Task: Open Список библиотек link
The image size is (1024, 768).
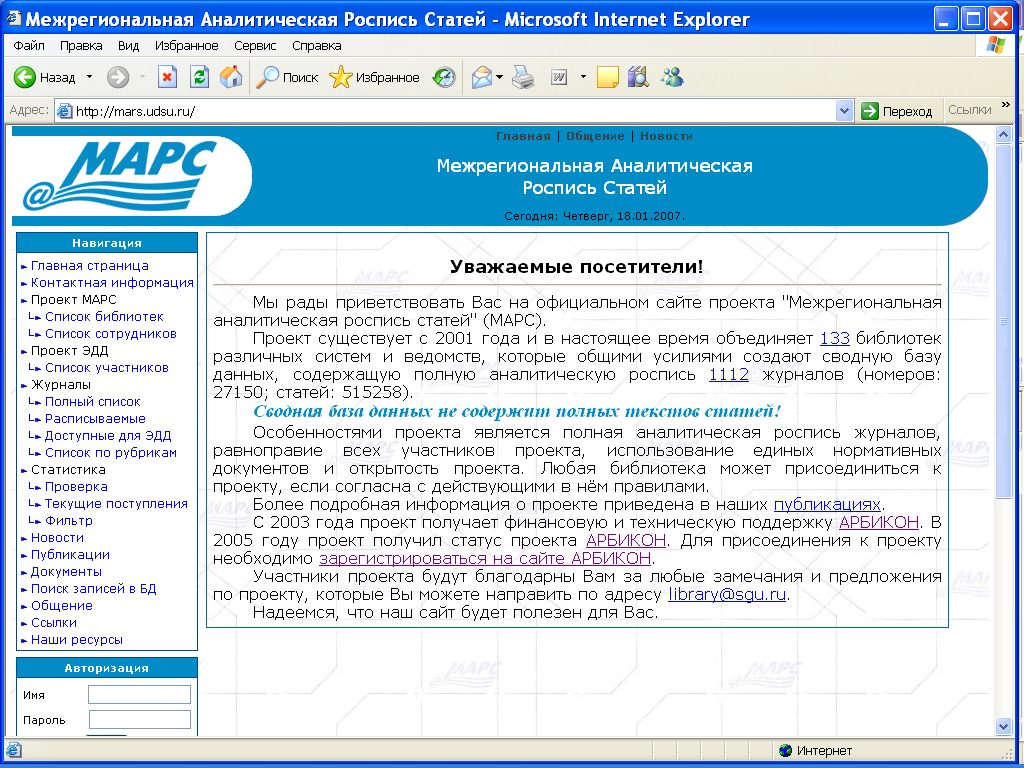Action: [104, 317]
